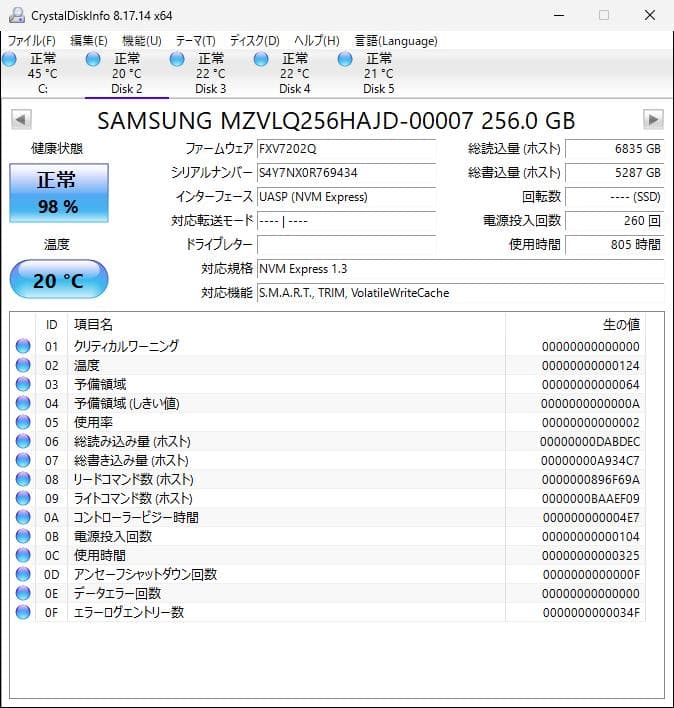
Task: Open the 編集(E) menu
Action: 89,41
